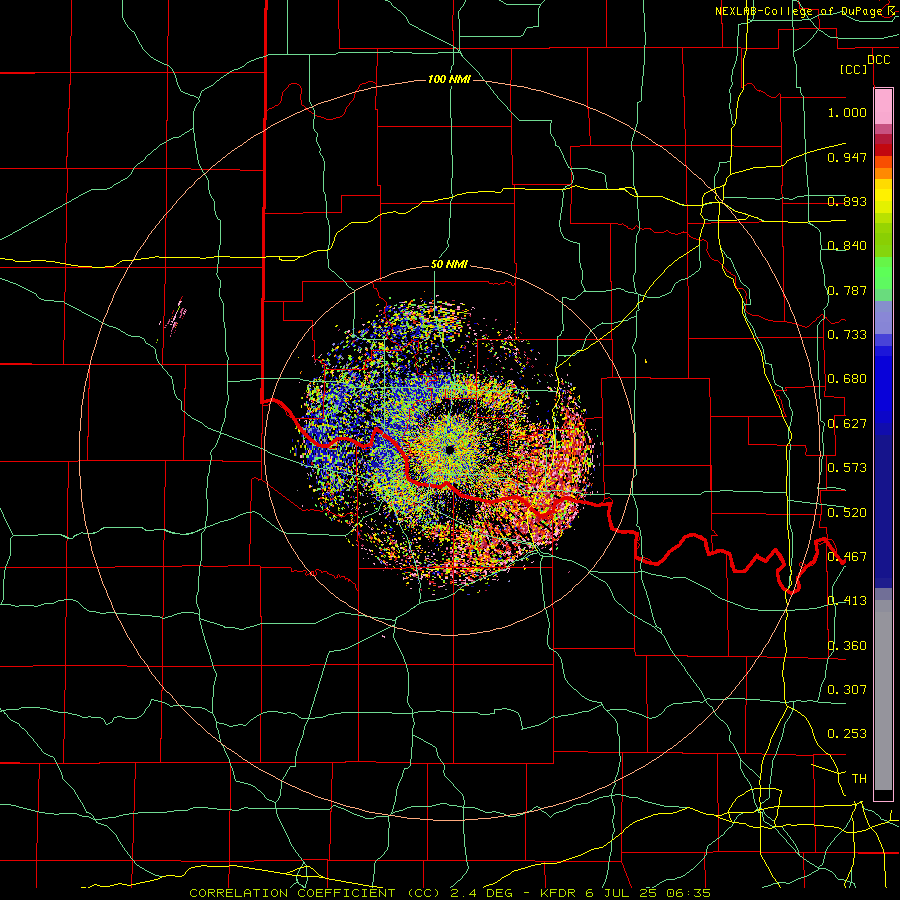Image resolution: width=900 pixels, height=900 pixels.
Task: Click the 0.307 scale value
Action: (x=847, y=690)
